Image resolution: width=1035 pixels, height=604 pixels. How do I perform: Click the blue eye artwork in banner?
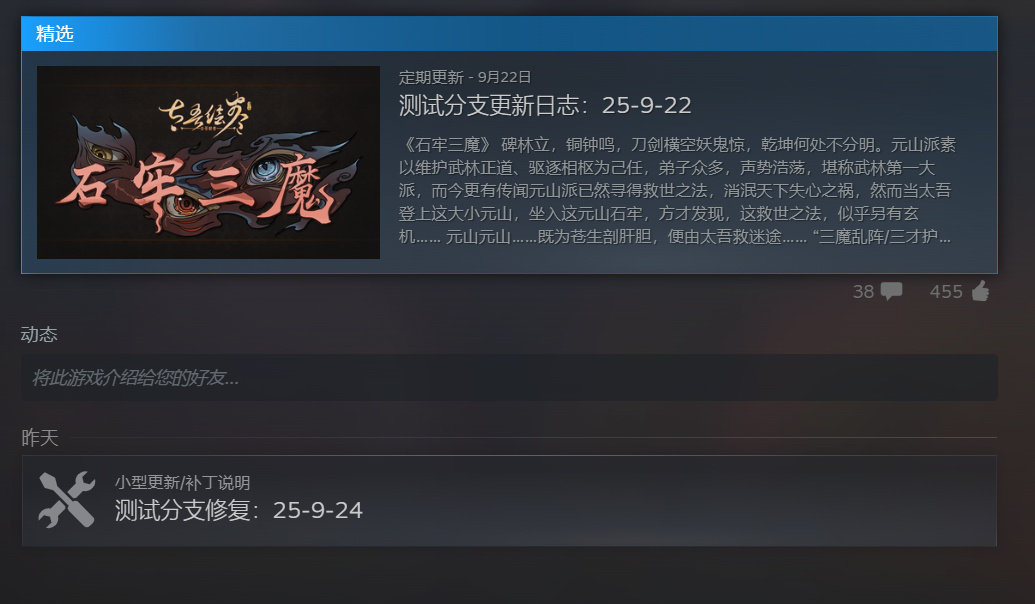click(x=266, y=170)
